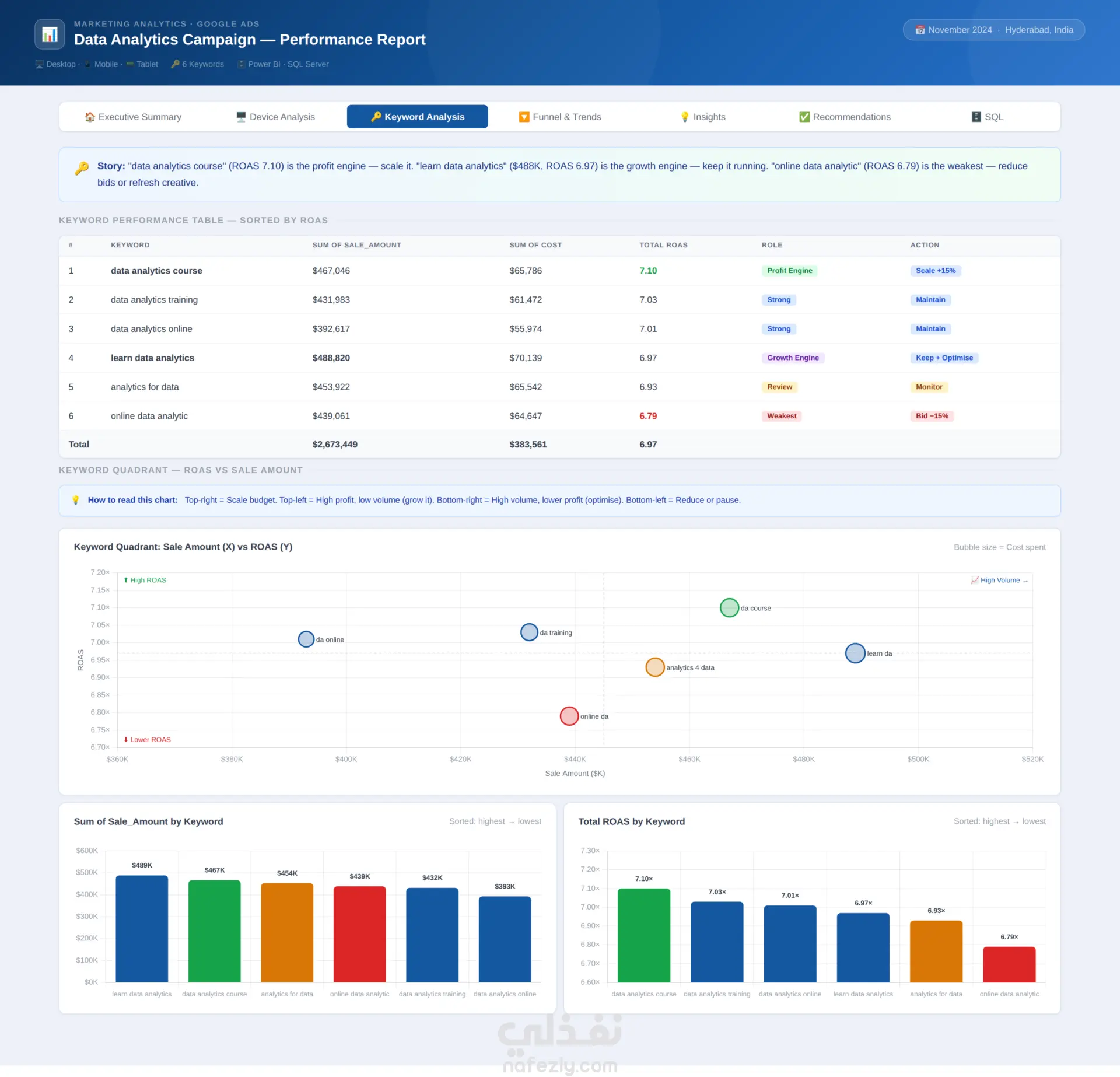The height and width of the screenshot is (1077, 1120).
Task: Click the key icon in the Story banner
Action: coord(82,169)
